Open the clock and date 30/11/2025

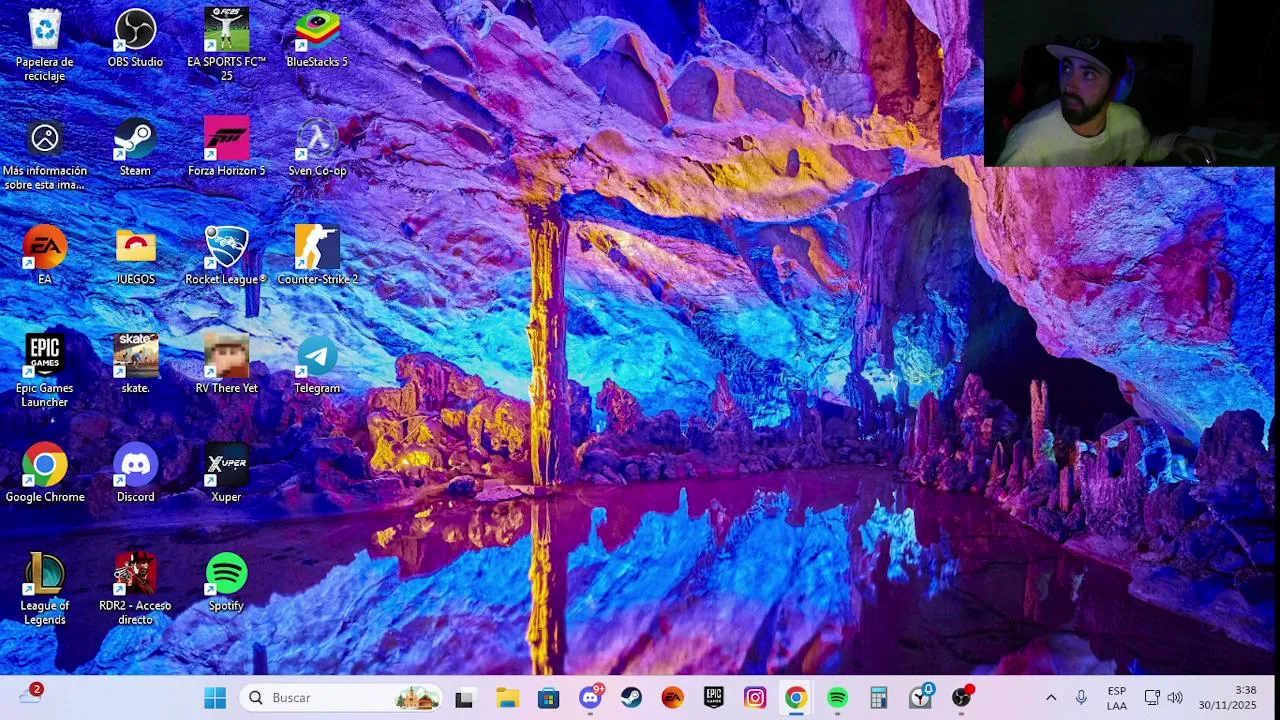pos(1228,698)
